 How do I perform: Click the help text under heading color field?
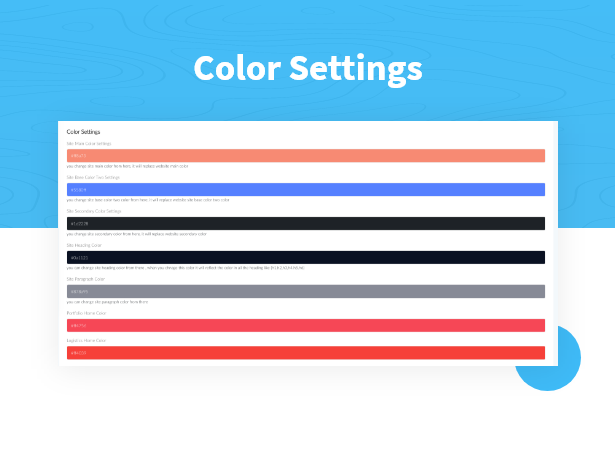pyautogui.click(x=185, y=268)
